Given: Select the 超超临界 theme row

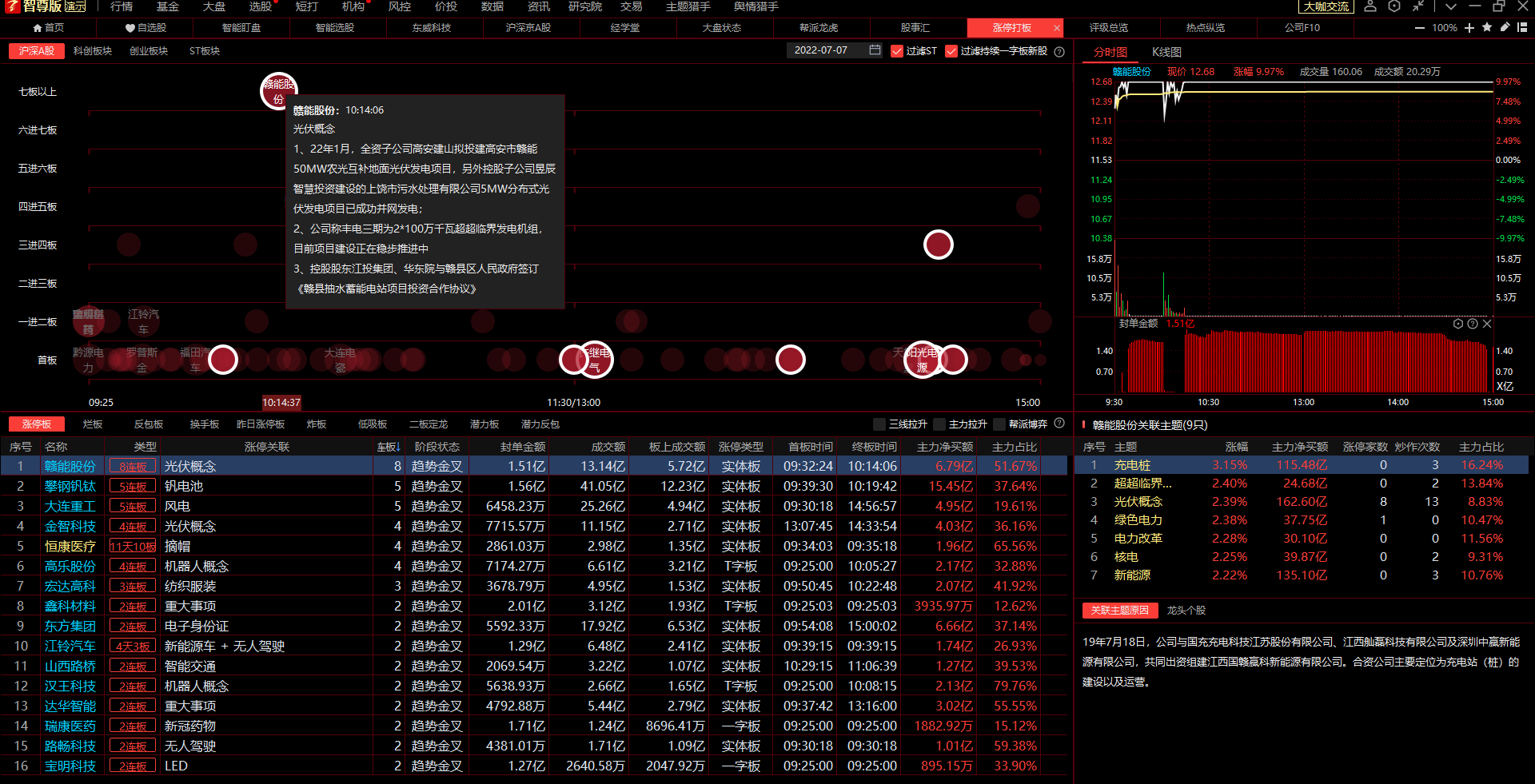Looking at the screenshot, I should [x=1302, y=483].
